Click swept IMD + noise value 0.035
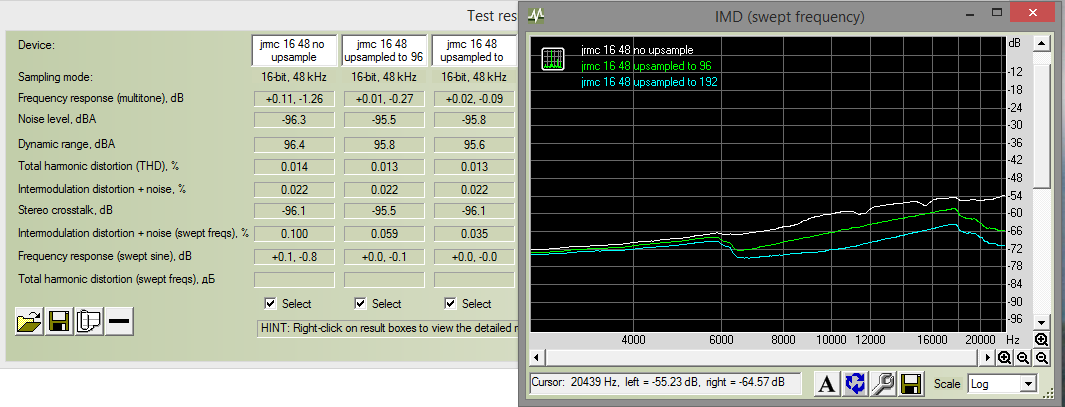 (x=474, y=234)
